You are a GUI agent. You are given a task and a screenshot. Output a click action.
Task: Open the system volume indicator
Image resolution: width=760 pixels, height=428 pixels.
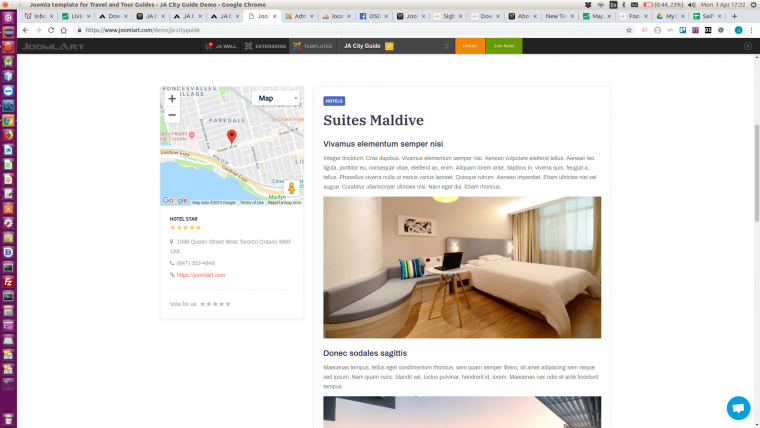pos(691,4)
